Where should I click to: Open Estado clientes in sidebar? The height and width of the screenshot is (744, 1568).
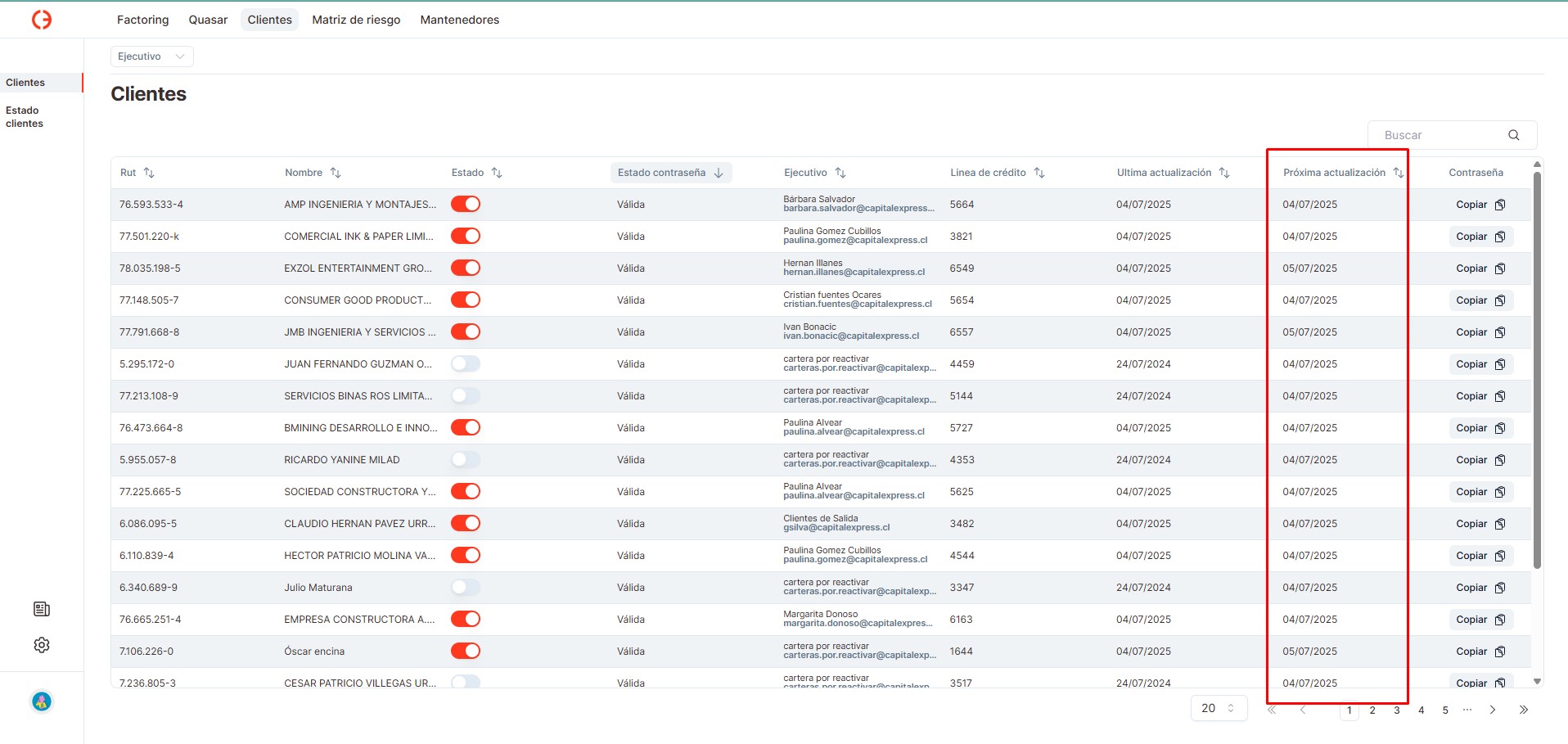(x=25, y=117)
